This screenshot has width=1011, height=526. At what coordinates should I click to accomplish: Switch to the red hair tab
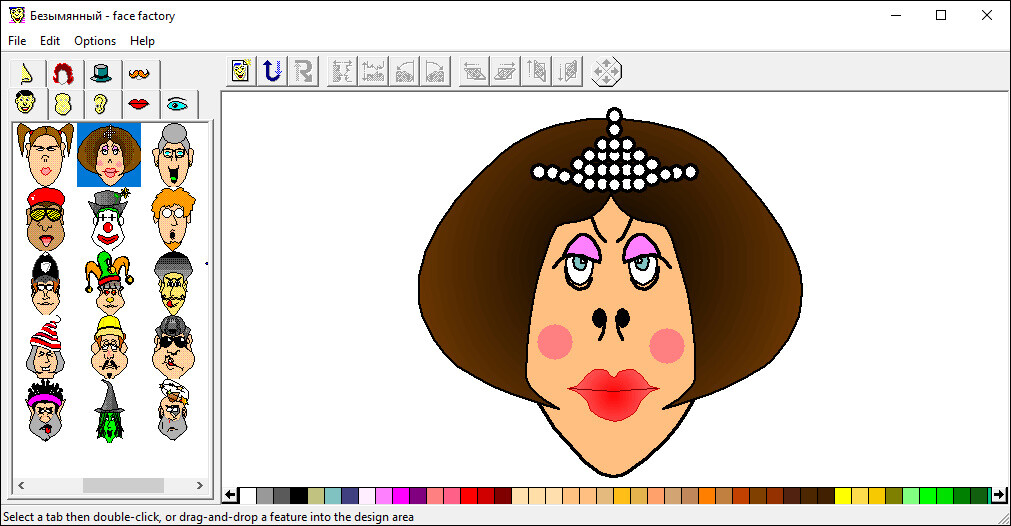coord(63,73)
